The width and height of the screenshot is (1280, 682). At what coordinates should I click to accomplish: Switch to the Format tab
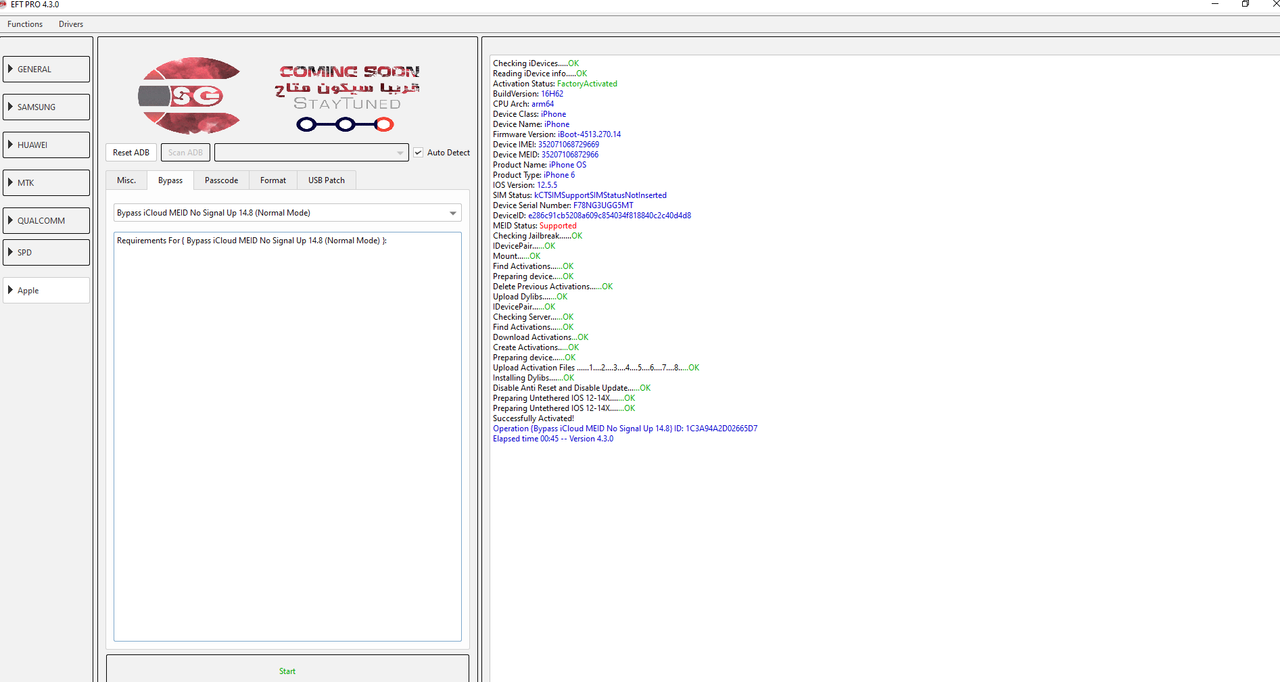[273, 180]
